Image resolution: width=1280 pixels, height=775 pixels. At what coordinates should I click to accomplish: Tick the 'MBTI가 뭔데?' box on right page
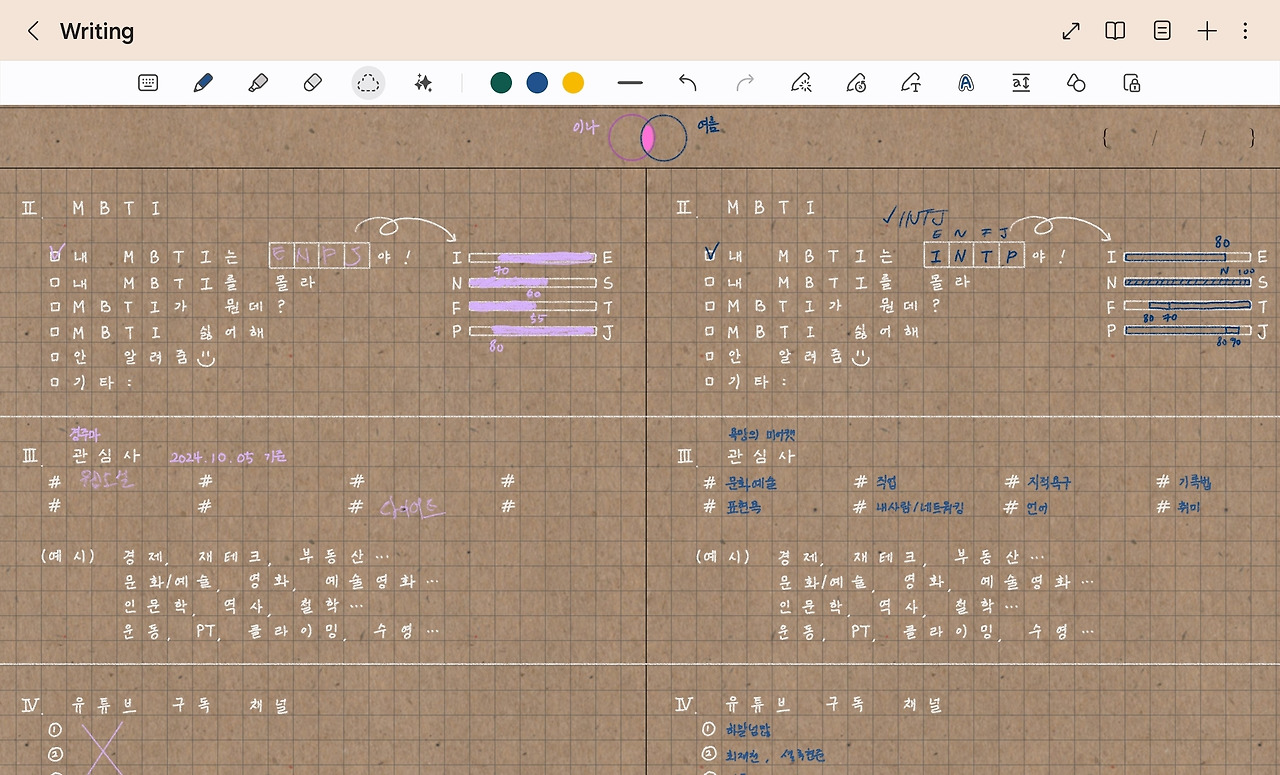(x=710, y=307)
